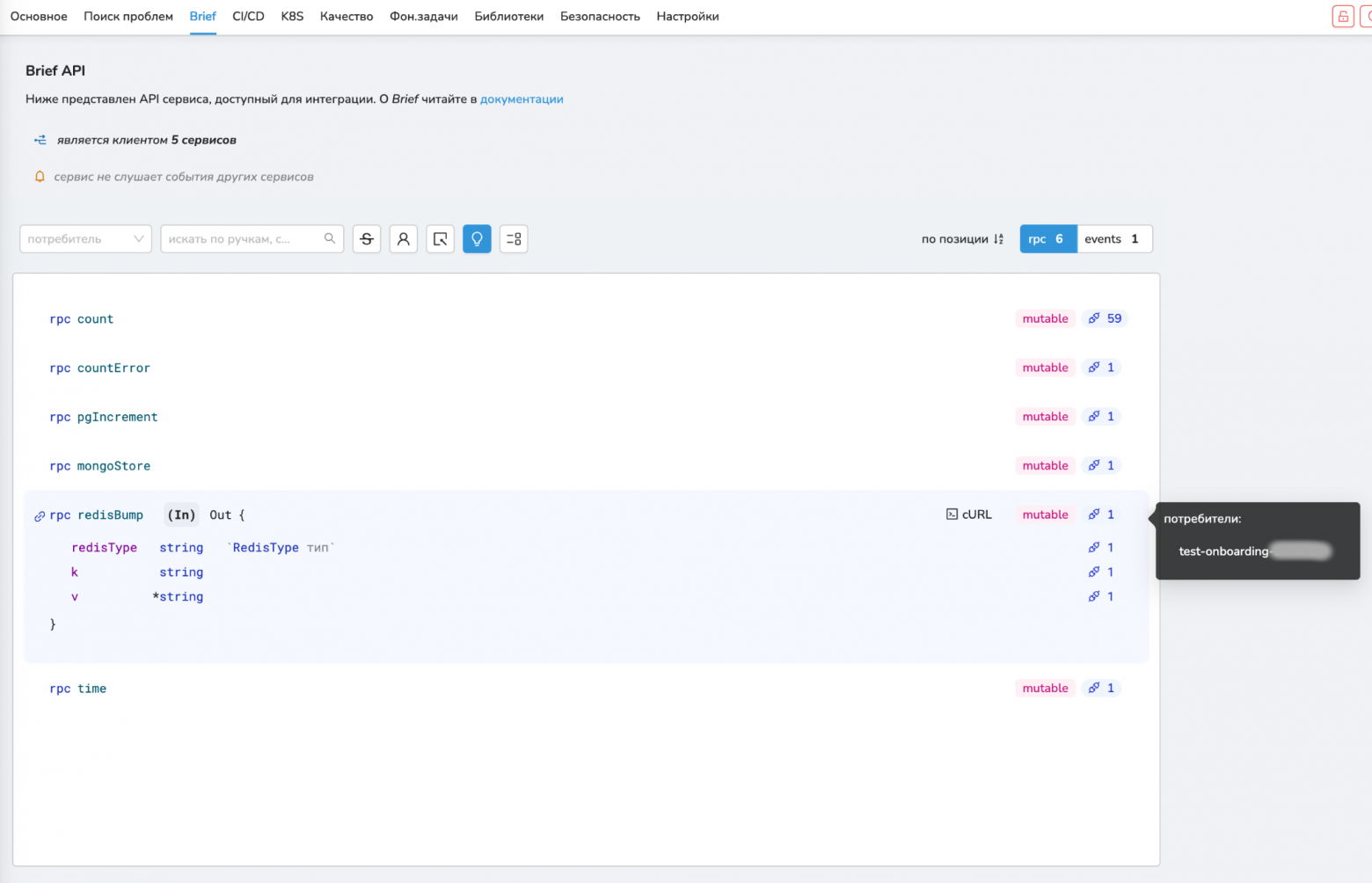Copy the redisBump anchor link icon

click(x=40, y=516)
